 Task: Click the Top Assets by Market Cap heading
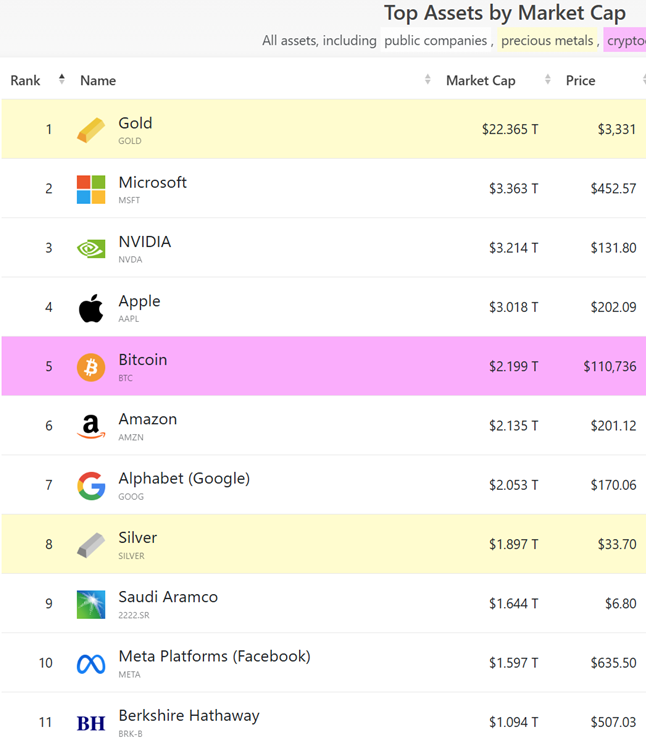(x=505, y=13)
